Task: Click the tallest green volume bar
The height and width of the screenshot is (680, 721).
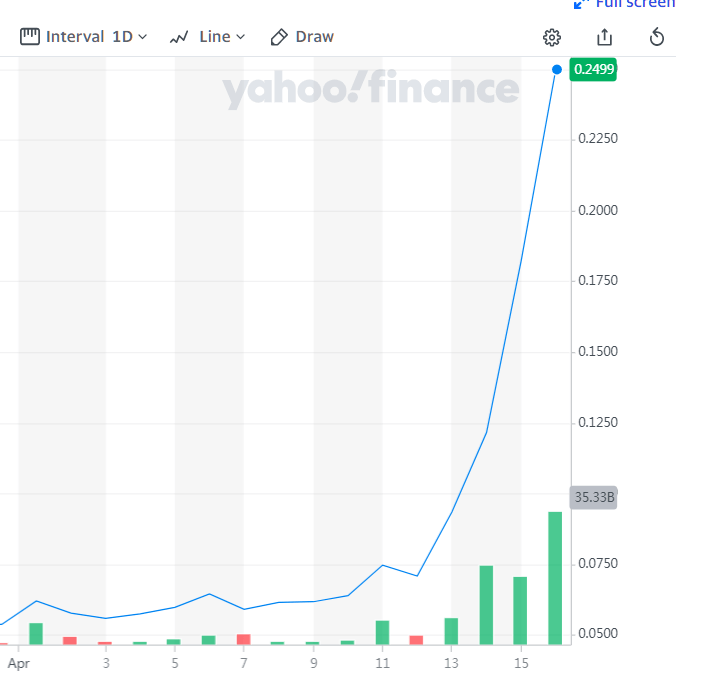Action: click(554, 578)
